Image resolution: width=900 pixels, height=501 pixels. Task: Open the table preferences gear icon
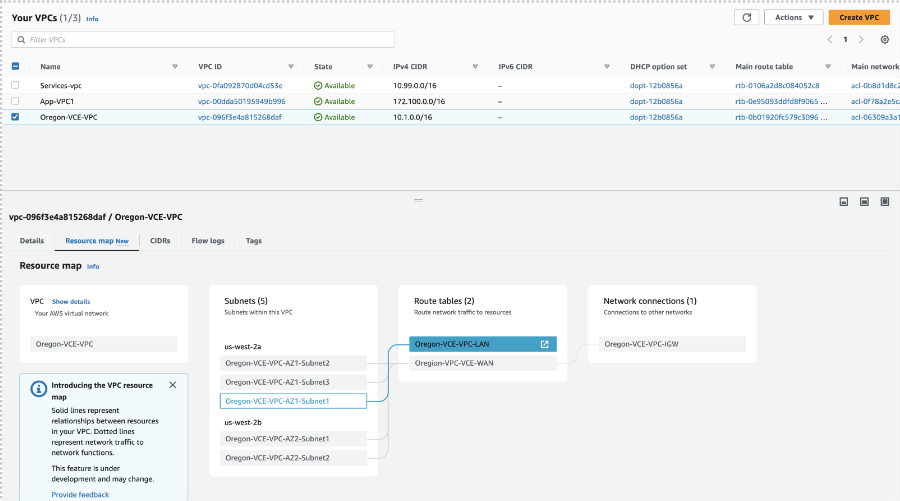pyautogui.click(x=884, y=40)
